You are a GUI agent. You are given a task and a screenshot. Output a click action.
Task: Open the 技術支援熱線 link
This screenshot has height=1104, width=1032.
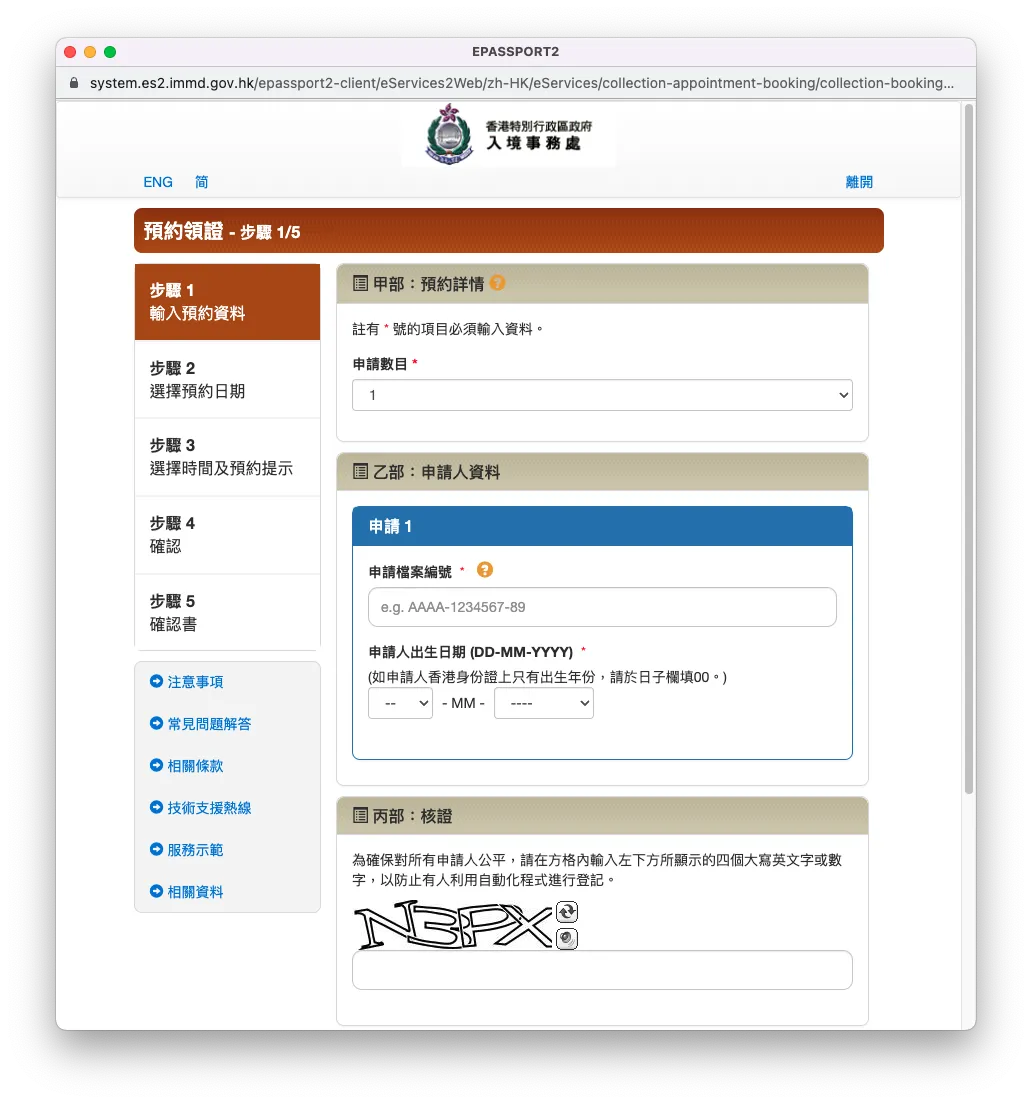(x=209, y=808)
